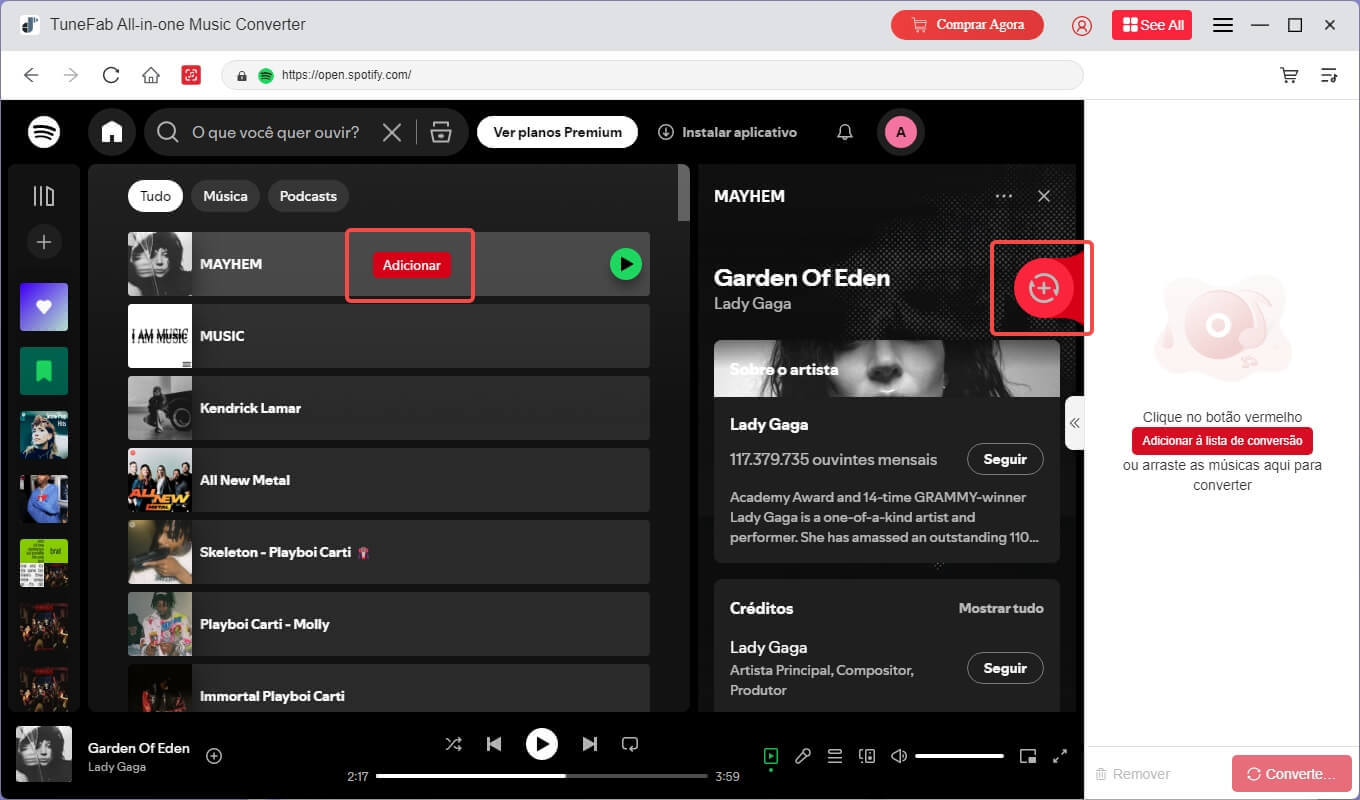Screen dimensions: 1360x800
Task: Open Immortal Playboi Carti row
Action: click(389, 688)
